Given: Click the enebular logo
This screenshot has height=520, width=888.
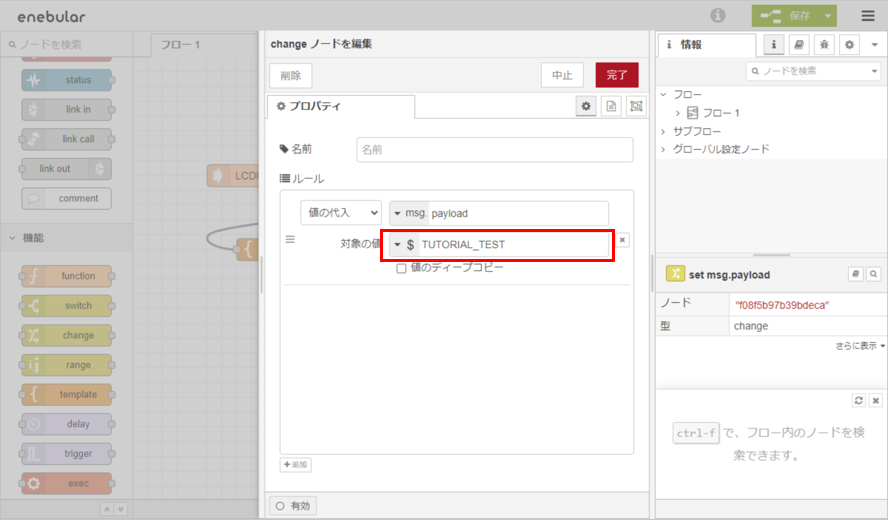Looking at the screenshot, I should point(52,16).
